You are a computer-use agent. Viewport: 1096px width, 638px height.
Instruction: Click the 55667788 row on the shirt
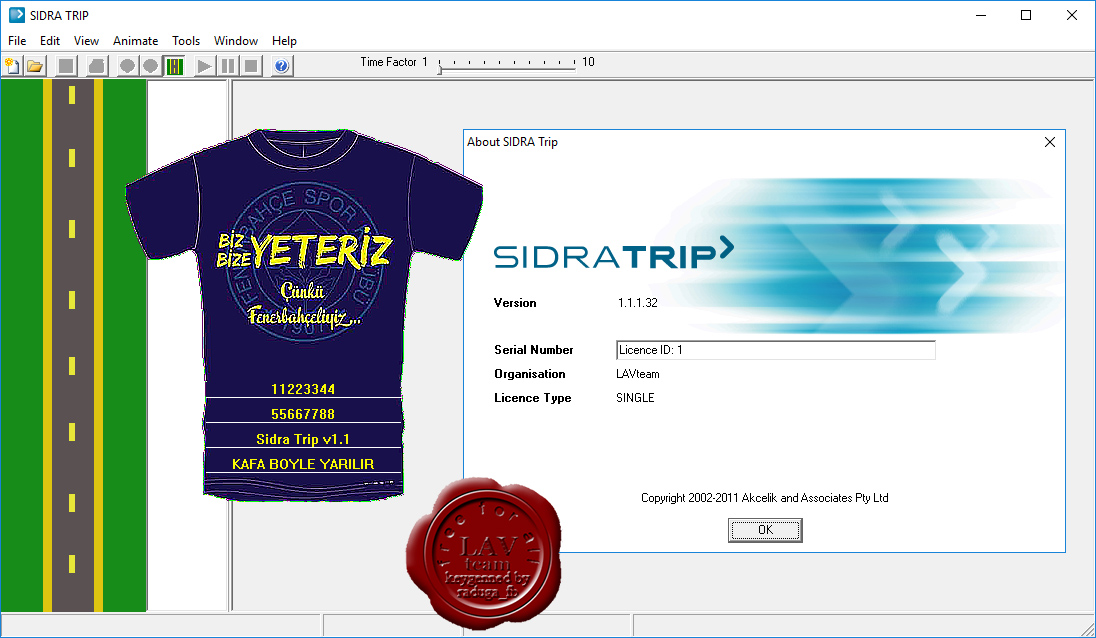coord(303,414)
